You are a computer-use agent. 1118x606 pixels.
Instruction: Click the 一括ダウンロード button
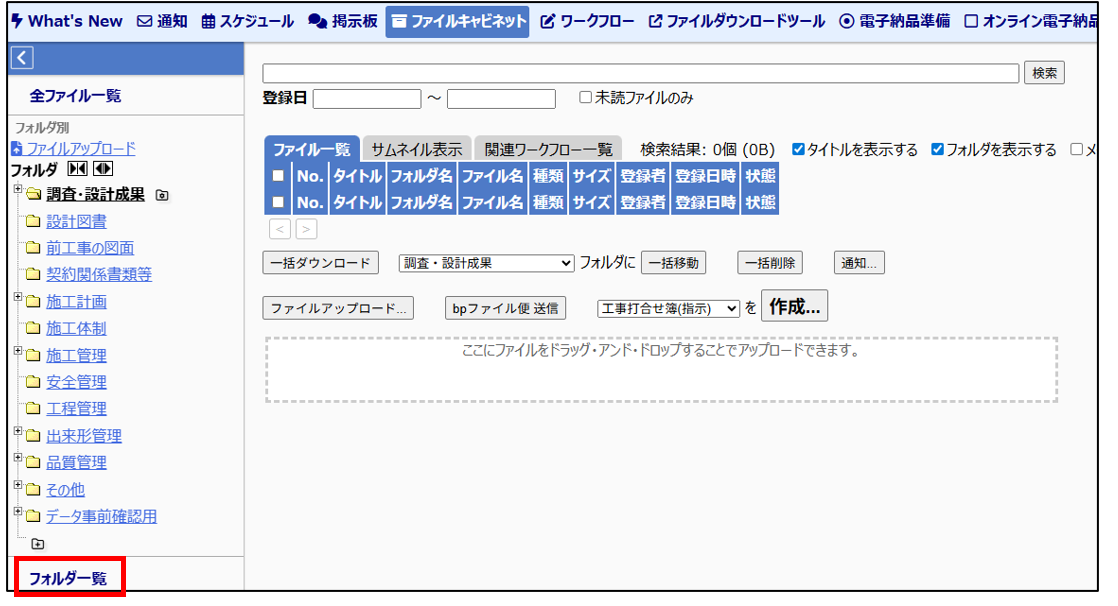[321, 263]
